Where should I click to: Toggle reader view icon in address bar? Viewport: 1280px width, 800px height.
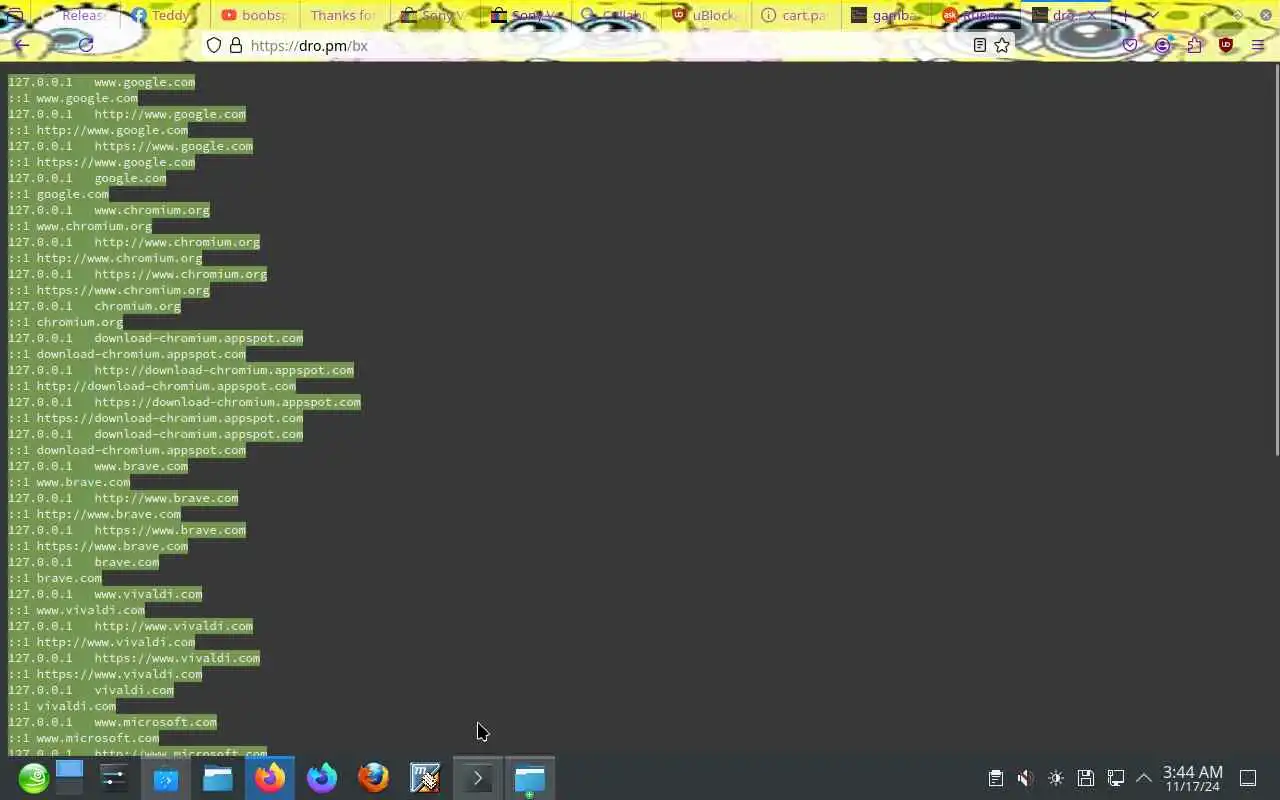pos(980,45)
